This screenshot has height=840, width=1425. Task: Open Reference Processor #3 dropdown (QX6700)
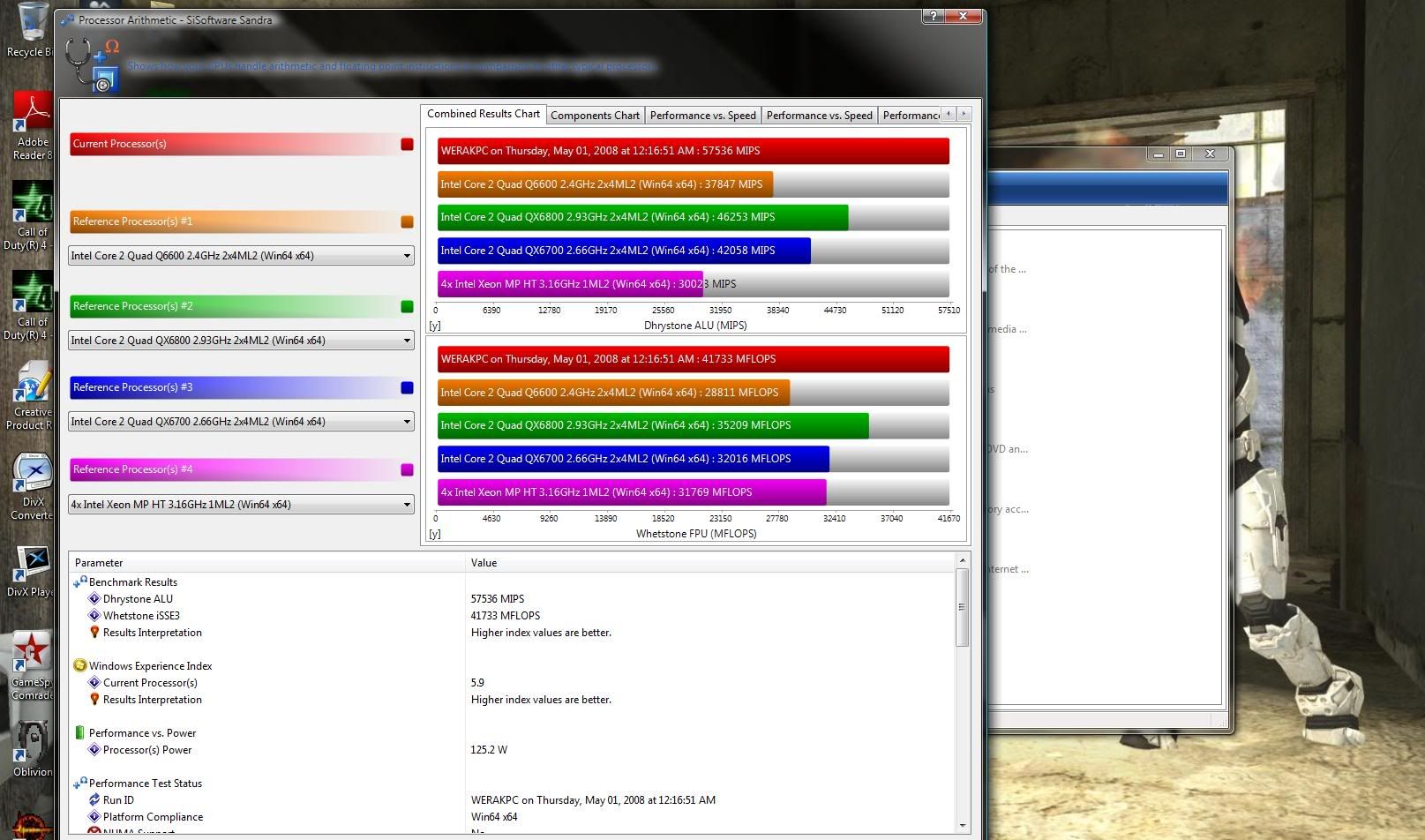pyautogui.click(x=241, y=422)
